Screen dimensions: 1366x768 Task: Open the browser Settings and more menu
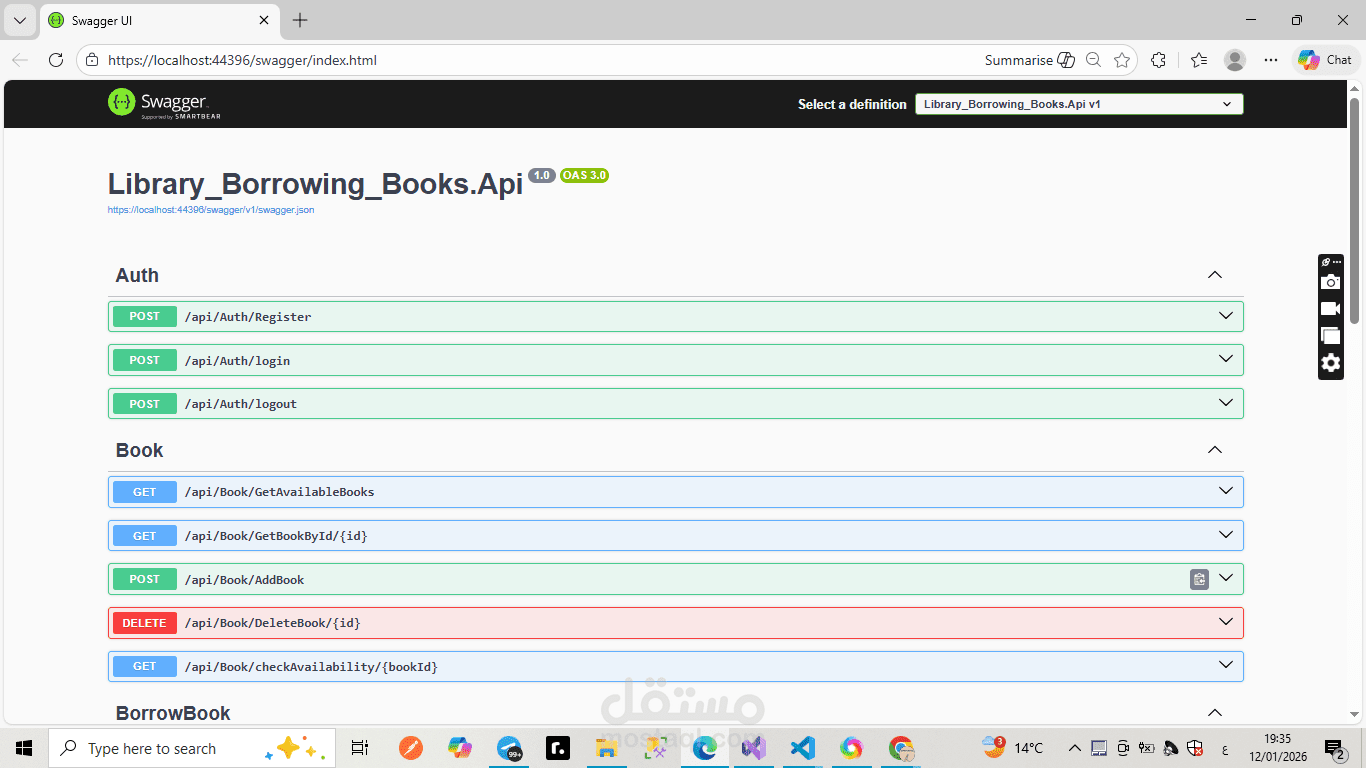point(1271,60)
